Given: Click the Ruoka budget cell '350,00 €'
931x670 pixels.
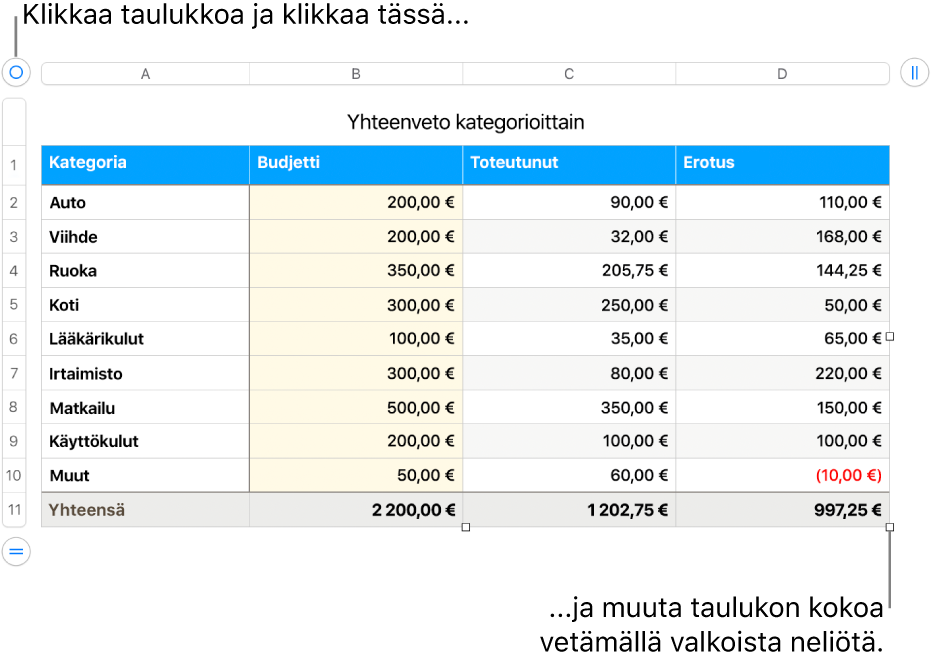Looking at the screenshot, I should point(356,271).
